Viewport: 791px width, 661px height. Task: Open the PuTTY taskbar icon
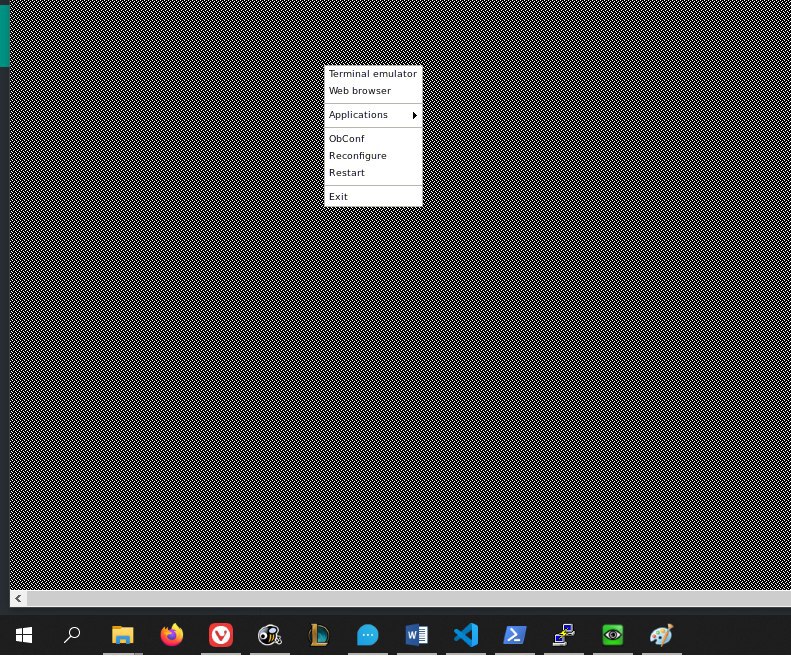pyautogui.click(x=563, y=635)
